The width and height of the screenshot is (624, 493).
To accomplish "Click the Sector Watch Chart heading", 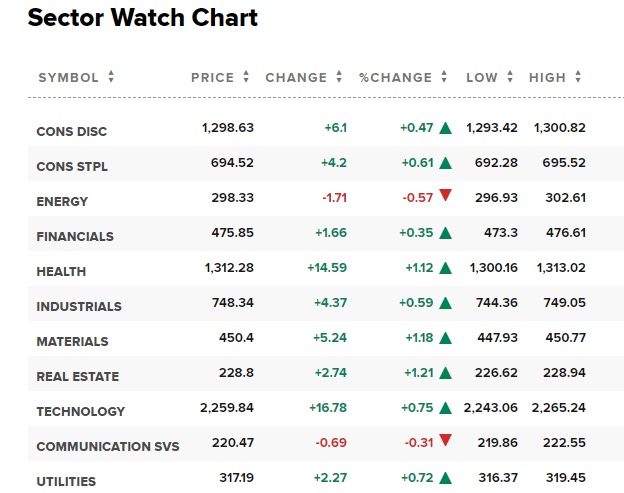I will pos(142,18).
